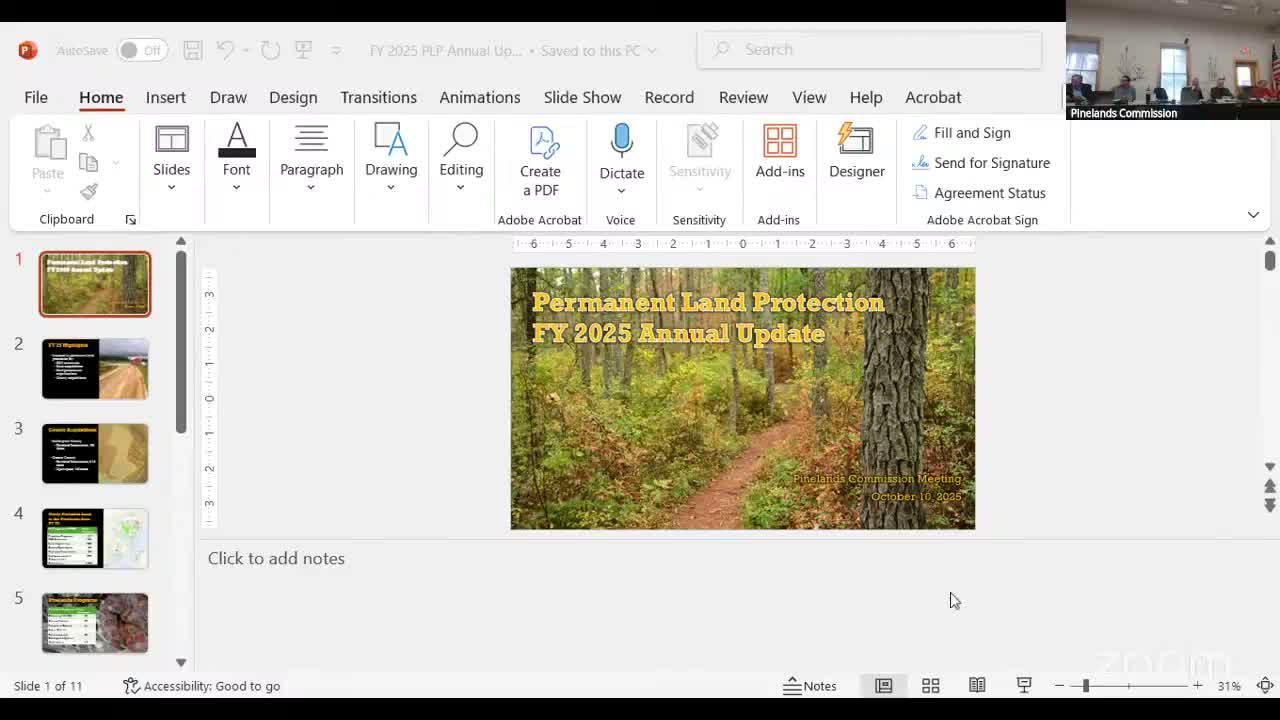
Task: Start Slide Show from status bar
Action: (x=1024, y=686)
